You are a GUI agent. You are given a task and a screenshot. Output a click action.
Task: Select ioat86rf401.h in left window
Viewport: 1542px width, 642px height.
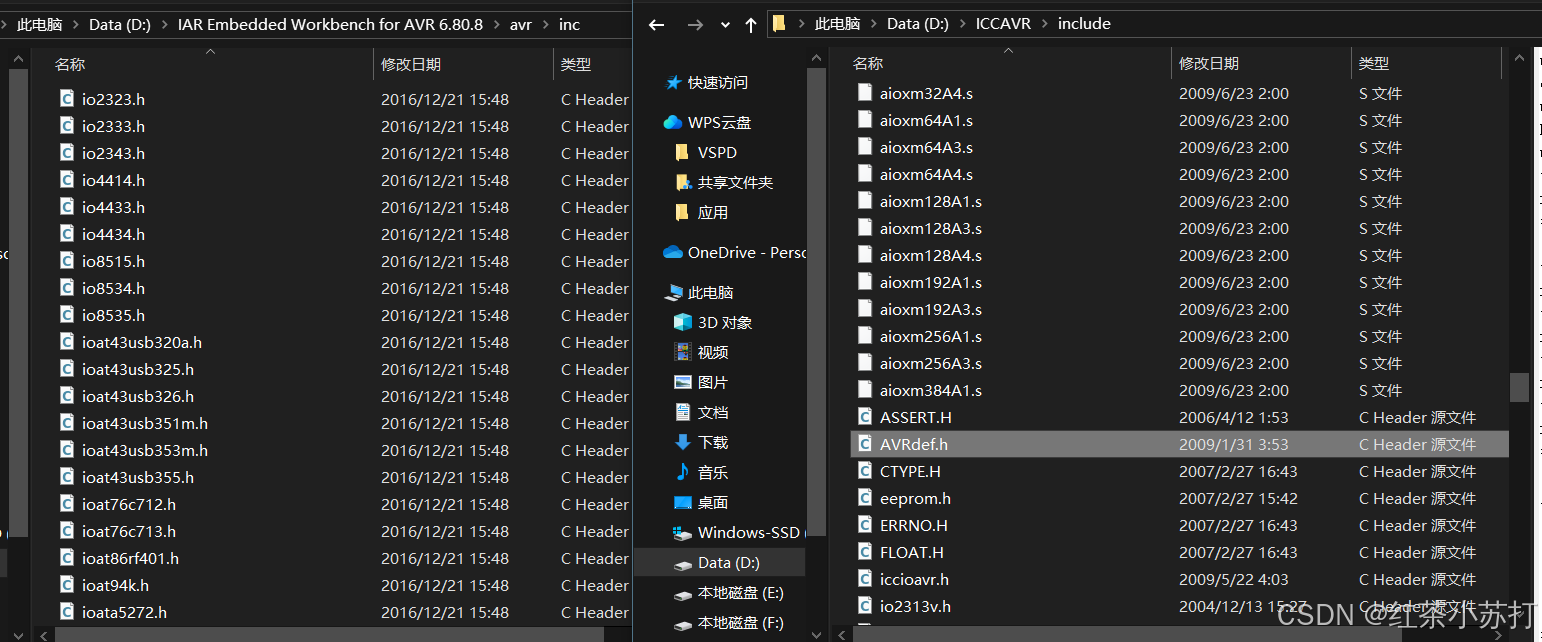click(x=130, y=558)
